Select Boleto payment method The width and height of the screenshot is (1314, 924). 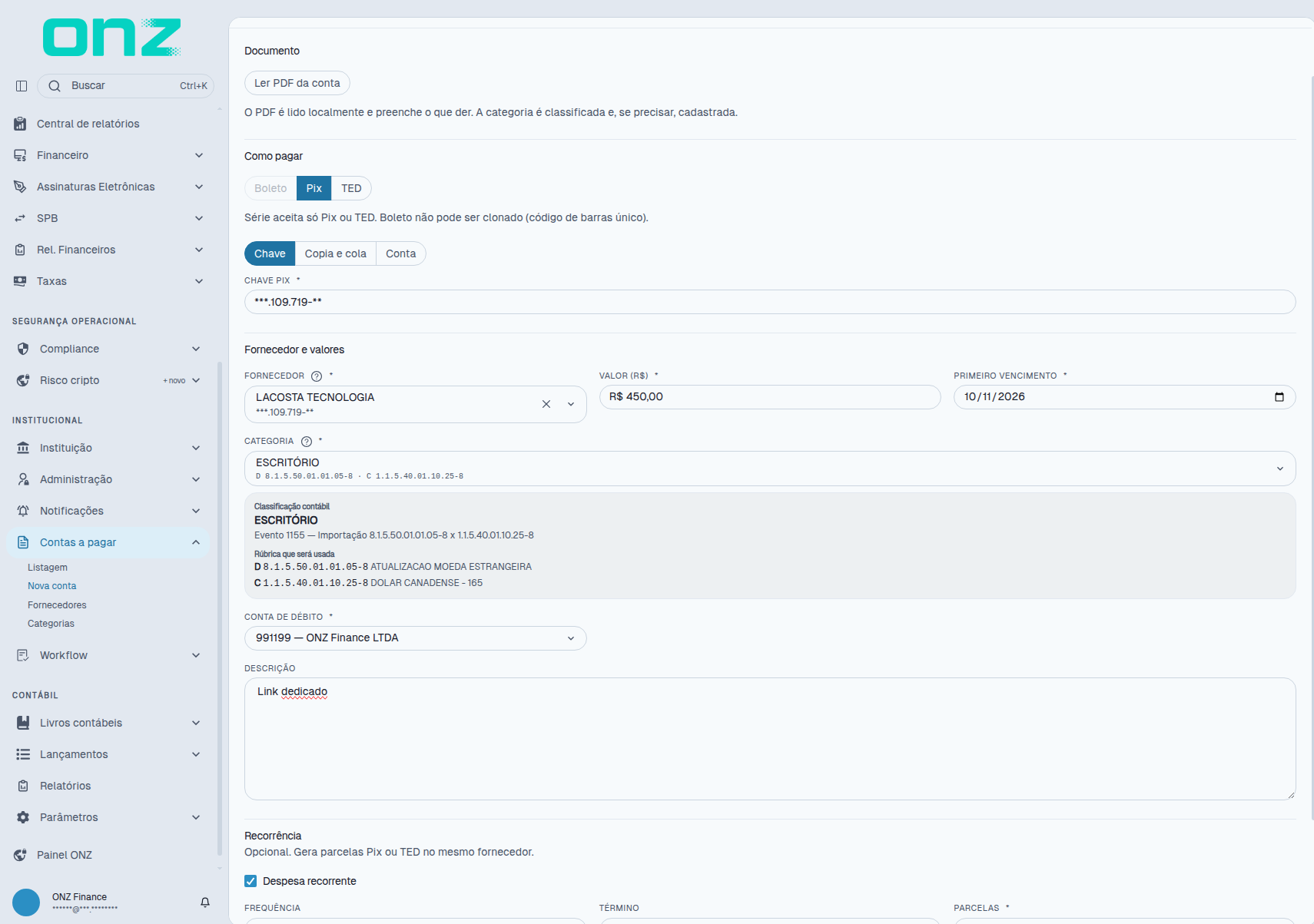tap(270, 188)
